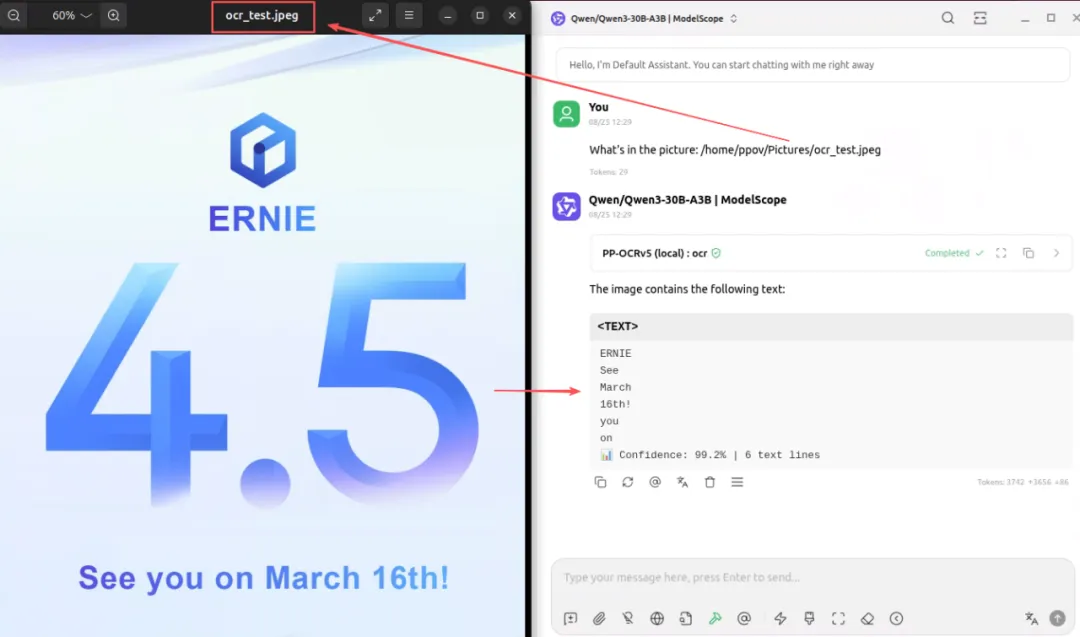Zoom out in the image viewer
Screen dimensions: 1080x637
(x=14, y=15)
